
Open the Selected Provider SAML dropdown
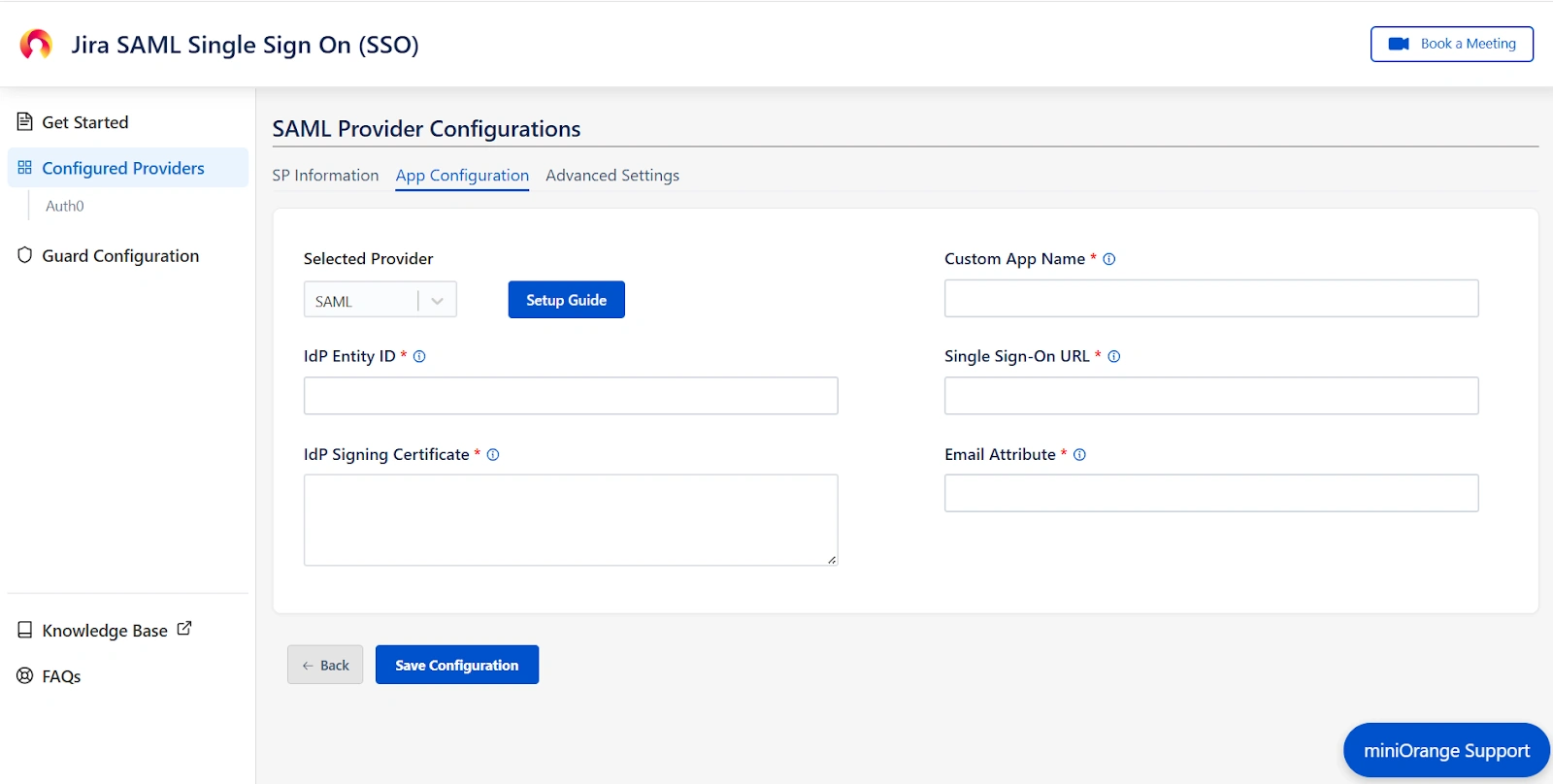380,300
